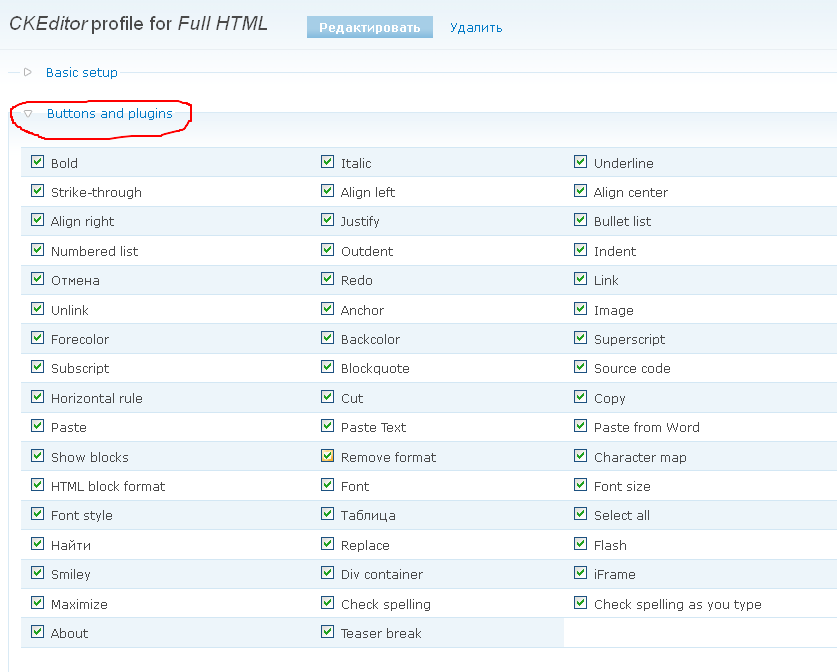Disable the Flash checkbox
Screen dimensions: 837x672
pyautogui.click(x=580, y=543)
